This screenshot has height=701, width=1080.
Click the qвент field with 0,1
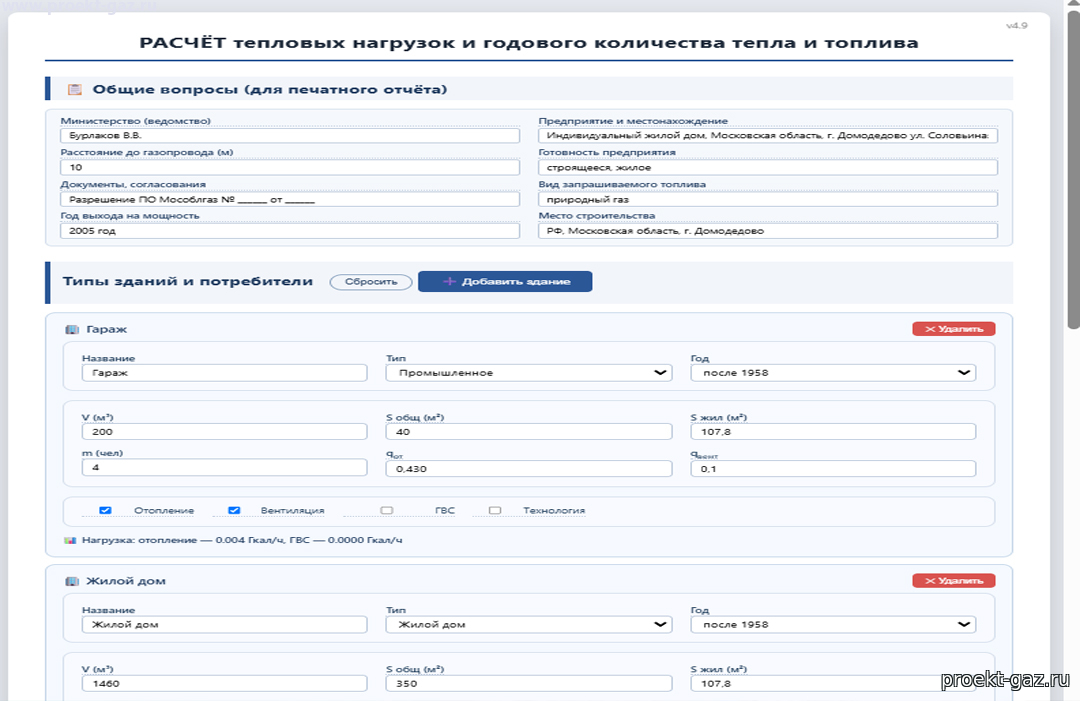point(833,469)
